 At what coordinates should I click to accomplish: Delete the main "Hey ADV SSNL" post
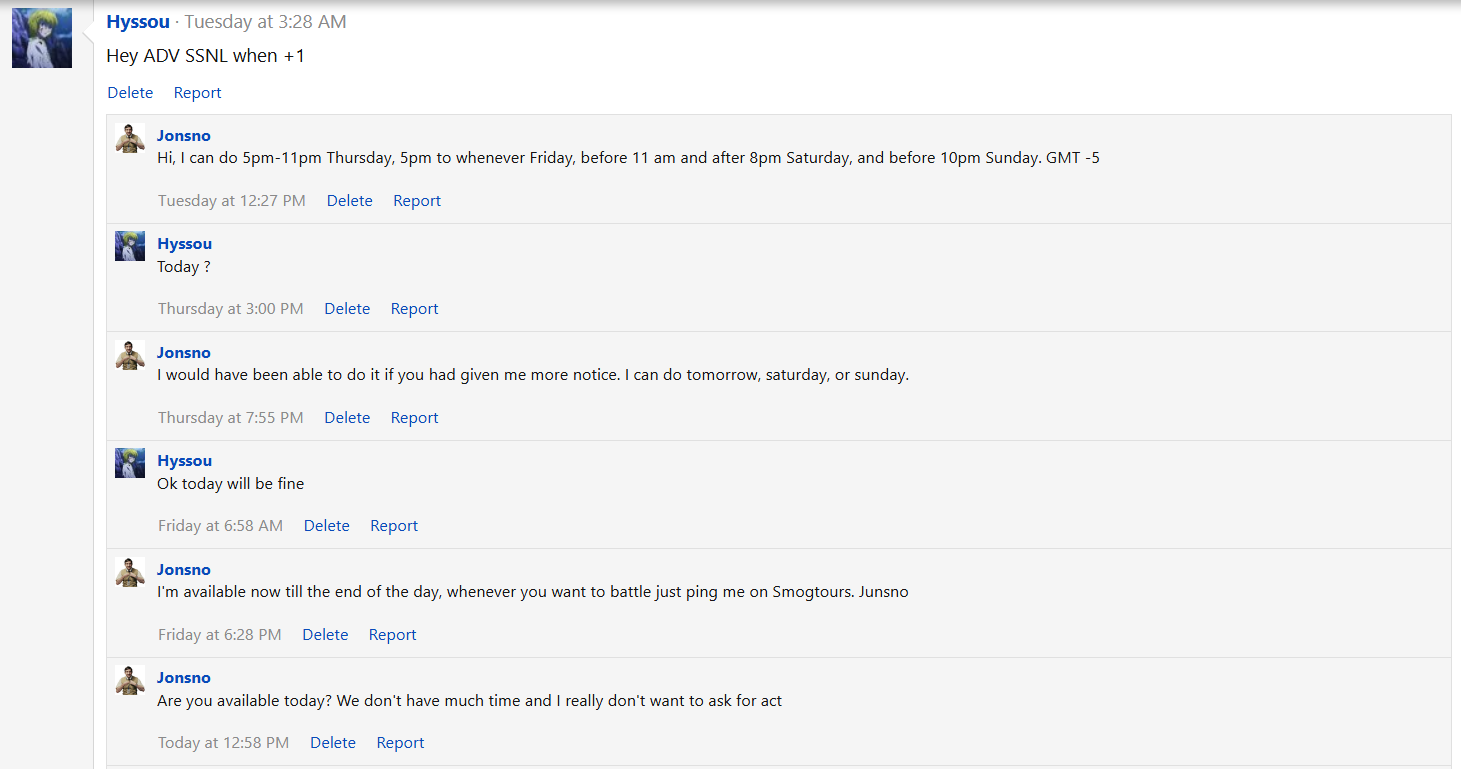(130, 93)
